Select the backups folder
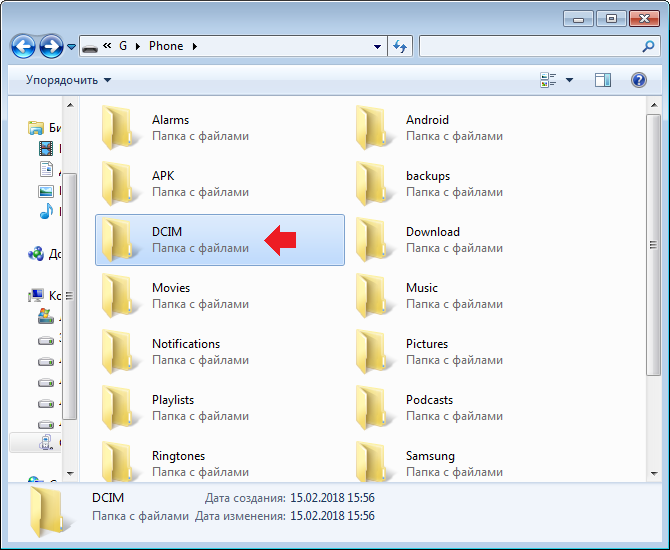The width and height of the screenshot is (670, 550). [x=473, y=184]
